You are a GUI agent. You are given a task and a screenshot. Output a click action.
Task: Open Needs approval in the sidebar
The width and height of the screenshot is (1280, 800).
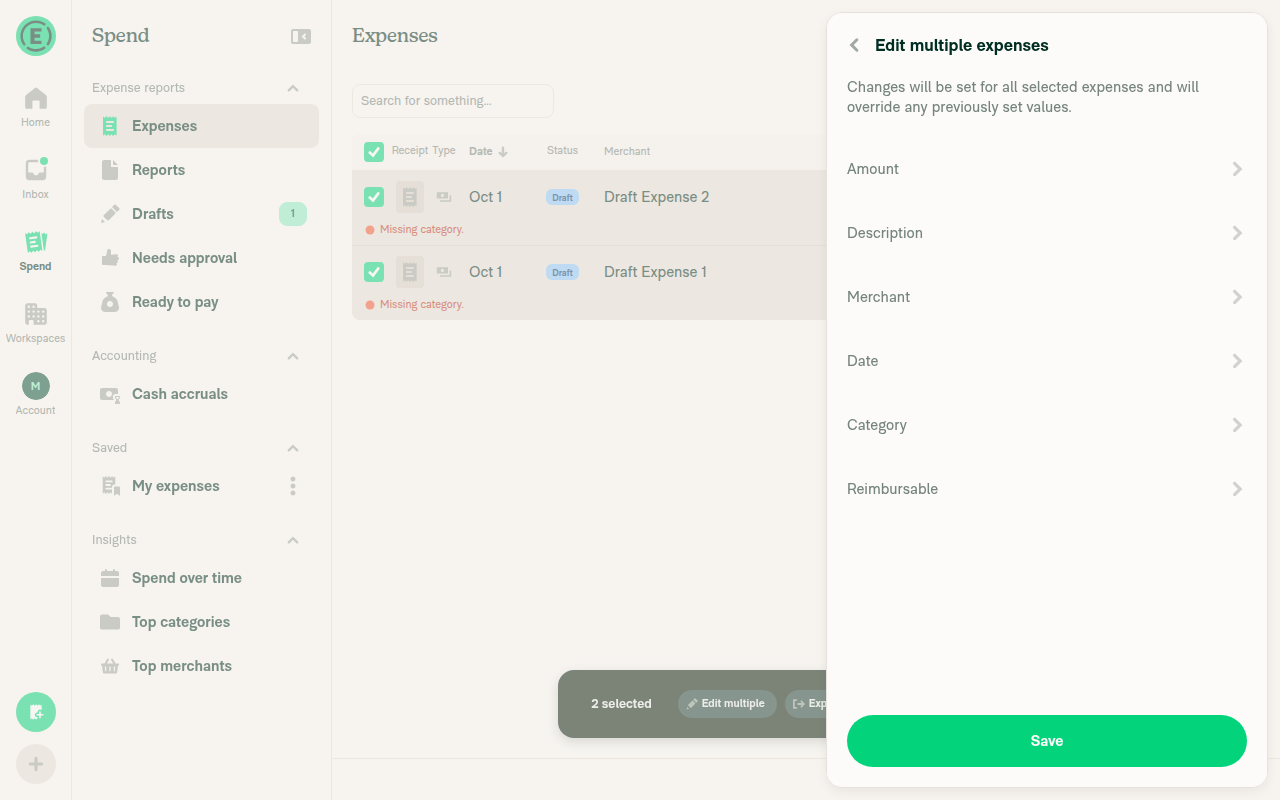coord(201,258)
